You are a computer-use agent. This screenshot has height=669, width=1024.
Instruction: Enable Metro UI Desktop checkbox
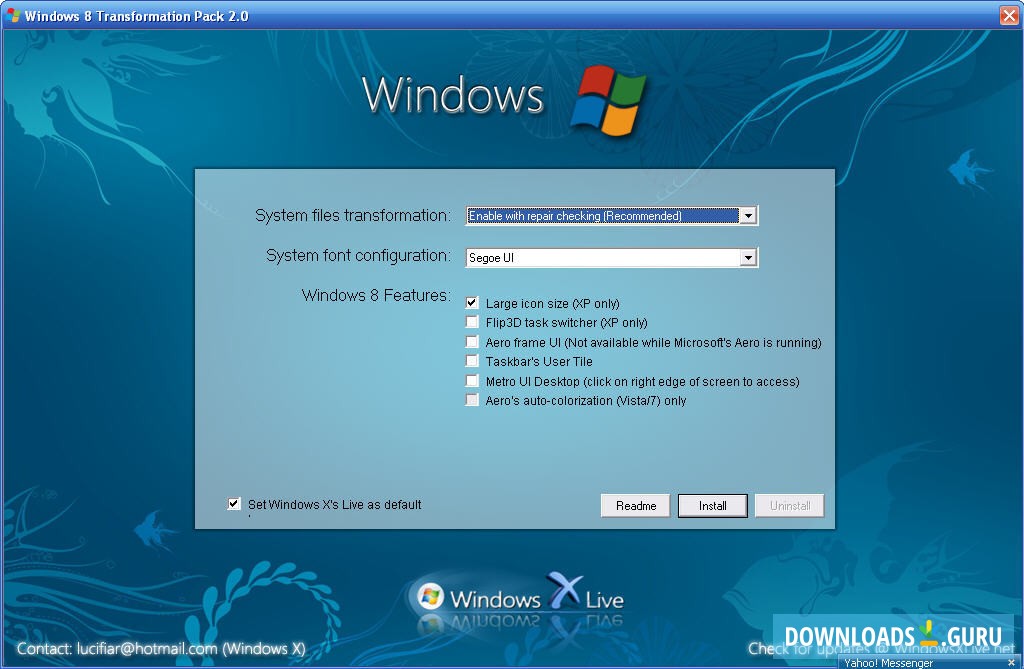(472, 380)
